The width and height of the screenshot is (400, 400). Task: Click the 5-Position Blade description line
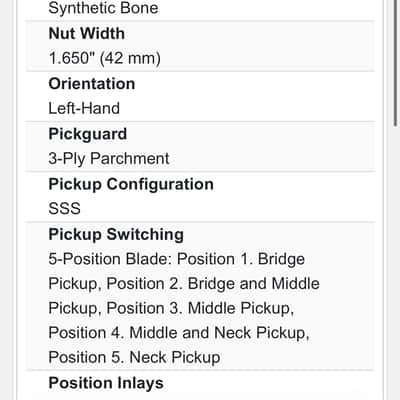(177, 259)
